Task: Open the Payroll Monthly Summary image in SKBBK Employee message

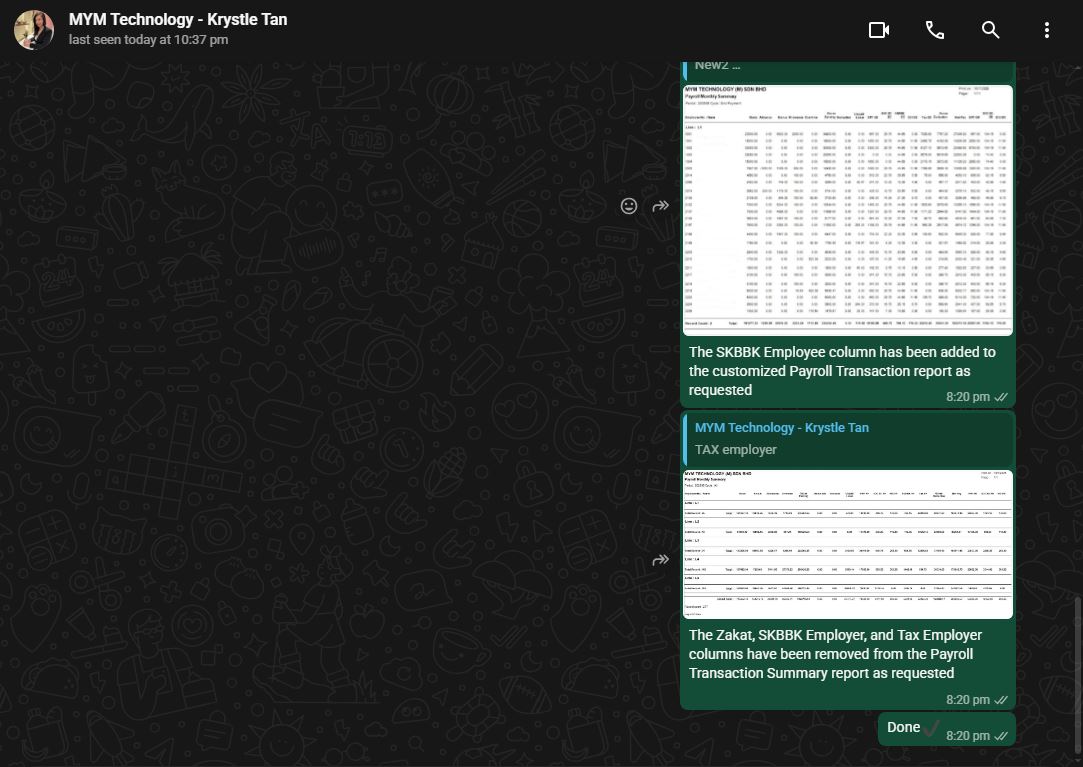Action: [x=847, y=210]
